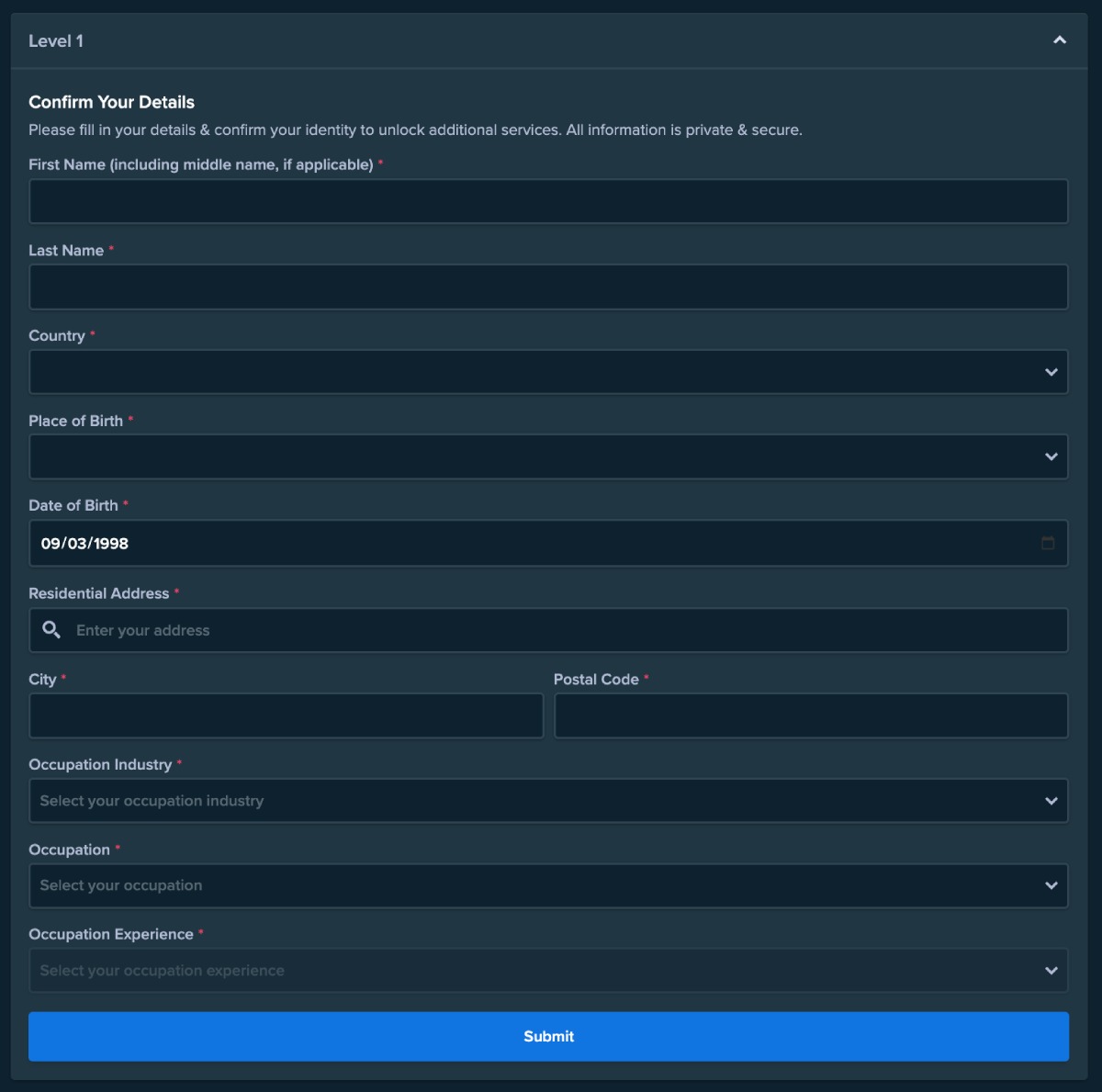Open 'Select your occupation experience' dropdown
This screenshot has height=1092, width=1102.
[x=533, y=971]
